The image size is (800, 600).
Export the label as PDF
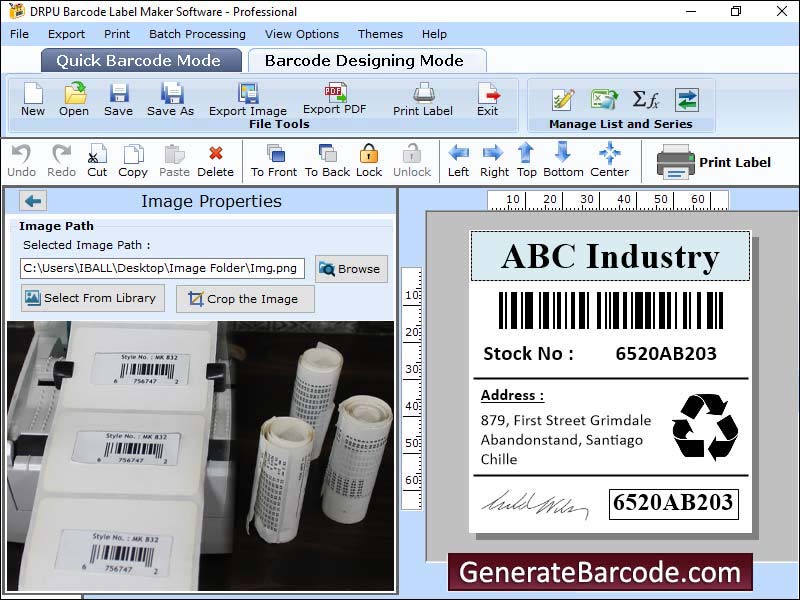tap(334, 98)
